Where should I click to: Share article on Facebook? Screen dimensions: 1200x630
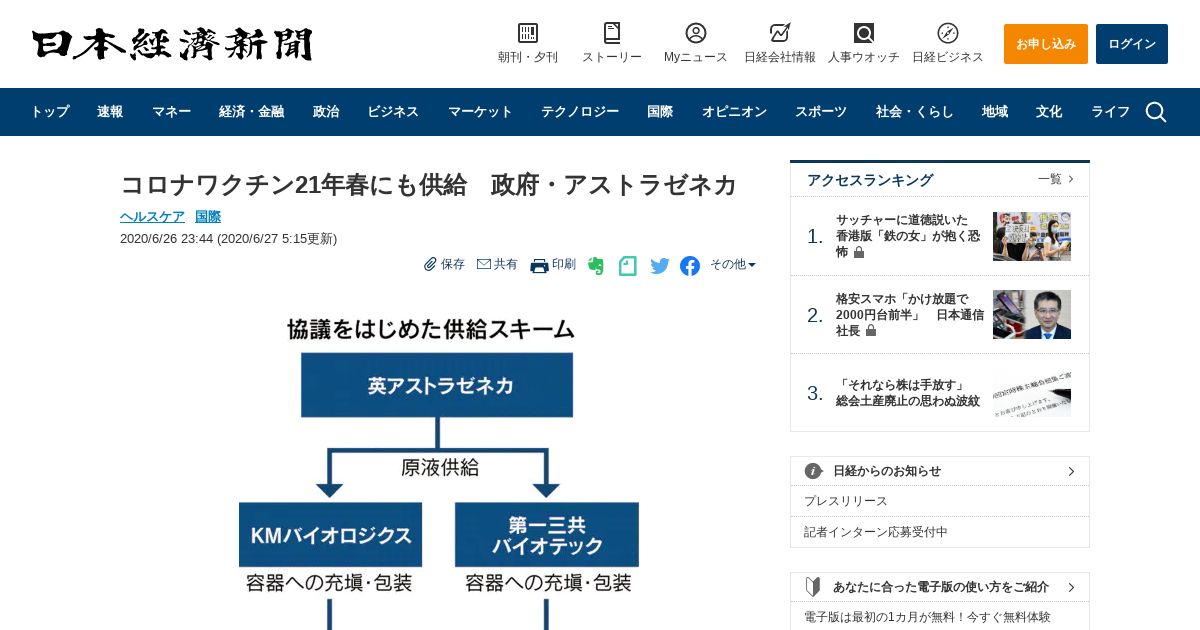(x=690, y=266)
